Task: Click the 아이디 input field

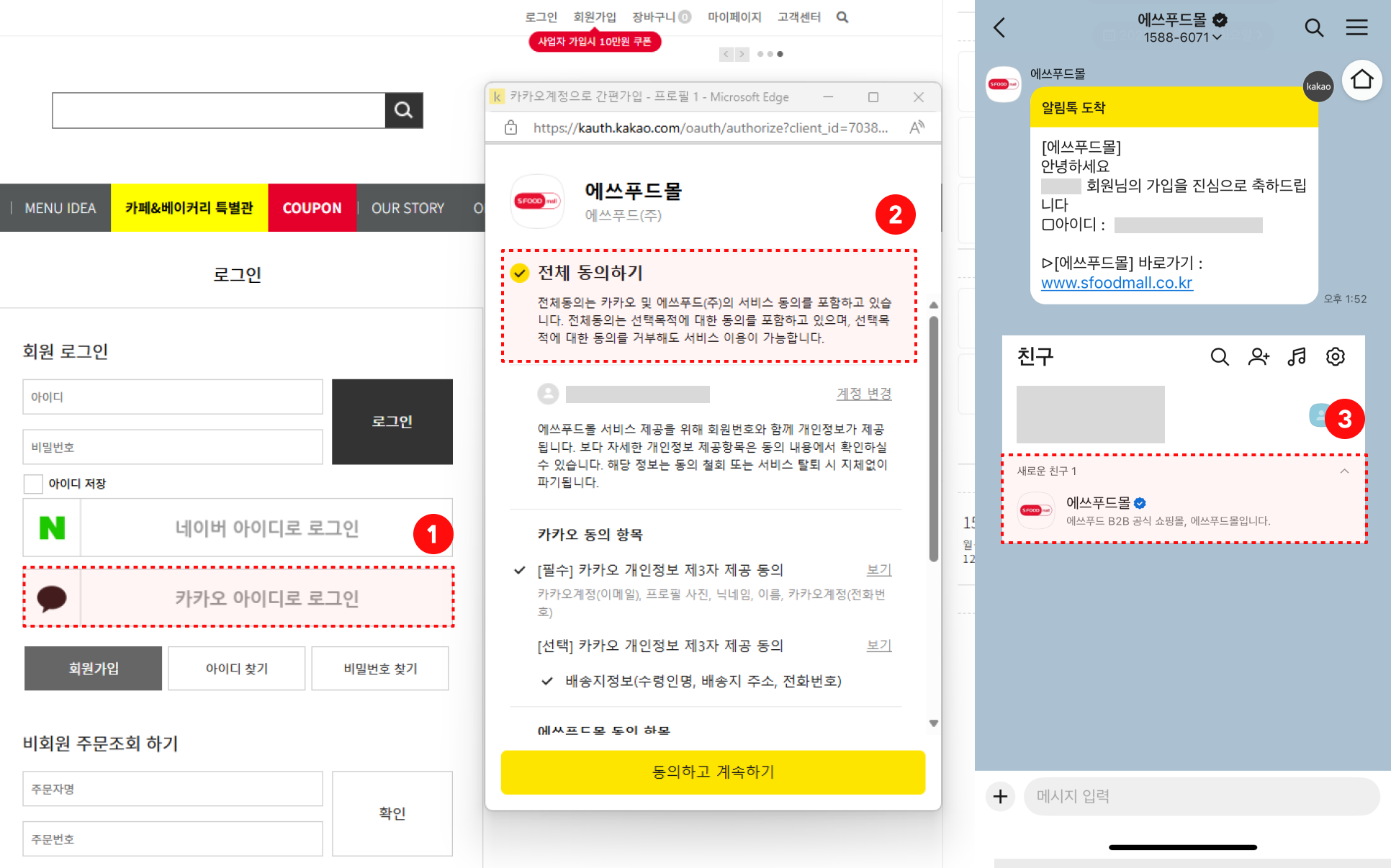Action: click(173, 397)
